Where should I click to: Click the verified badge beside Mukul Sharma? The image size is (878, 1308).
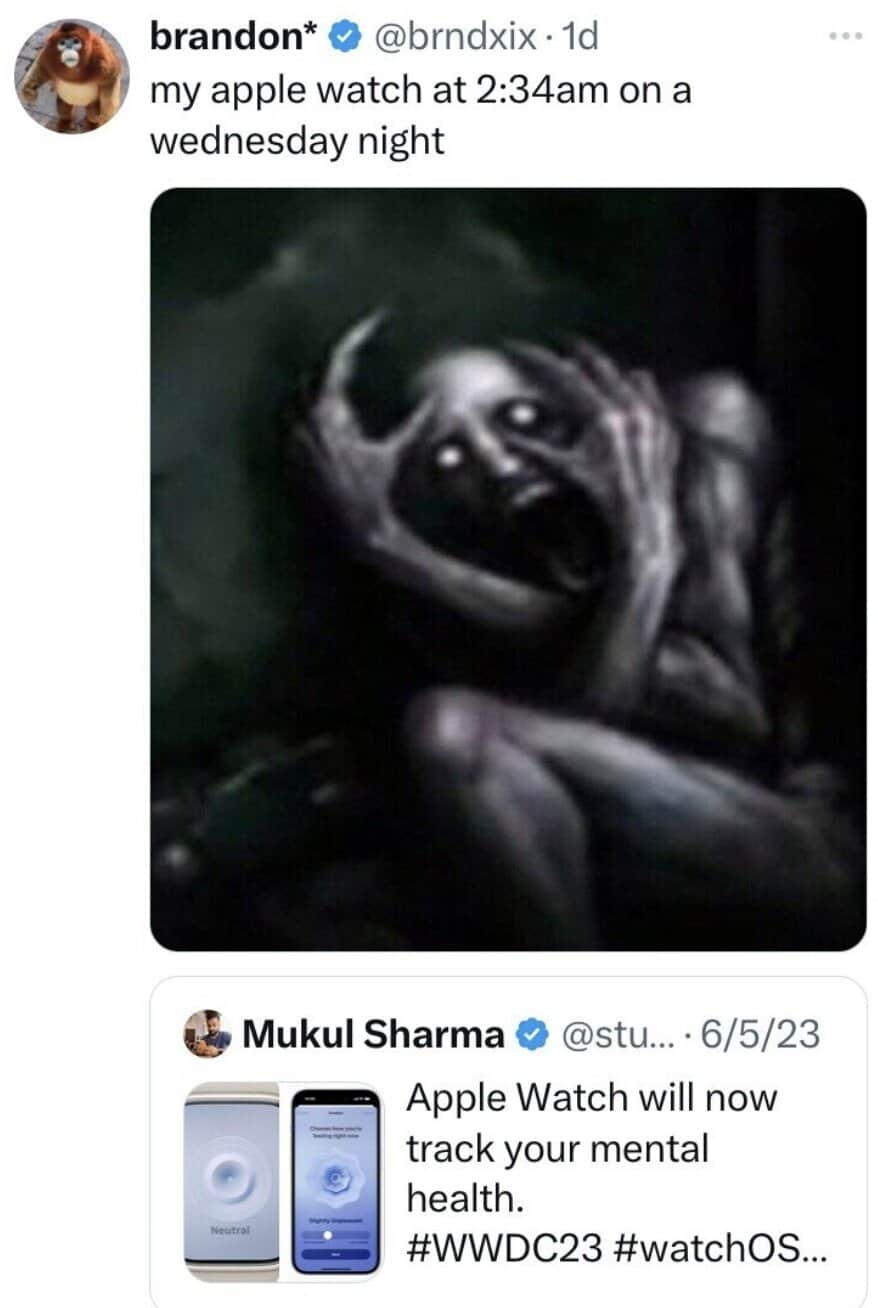click(528, 1035)
